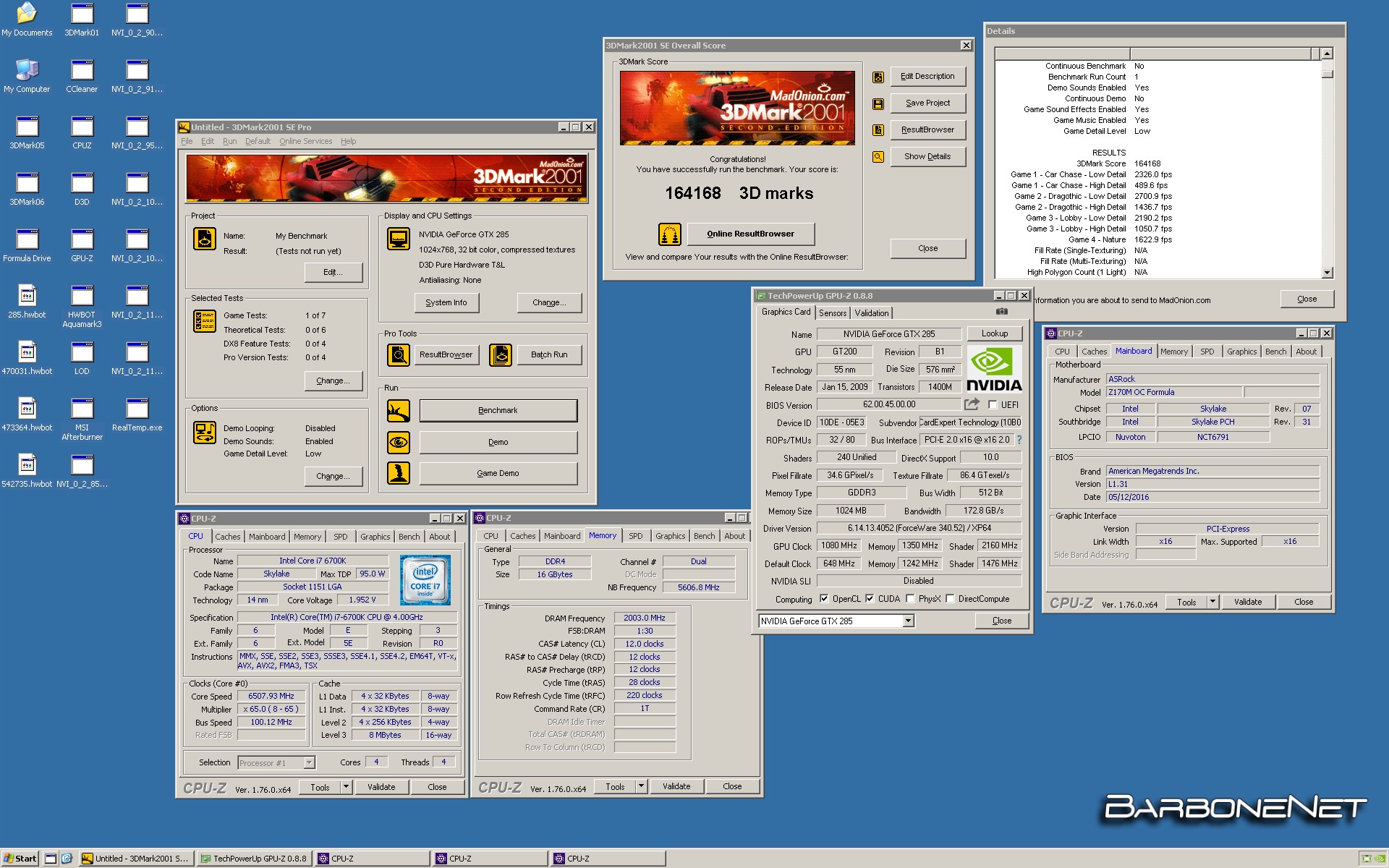The width and height of the screenshot is (1389, 868).
Task: Expand the Tools dropdown arrow in CPU-Z Memory window
Action: coord(641,786)
